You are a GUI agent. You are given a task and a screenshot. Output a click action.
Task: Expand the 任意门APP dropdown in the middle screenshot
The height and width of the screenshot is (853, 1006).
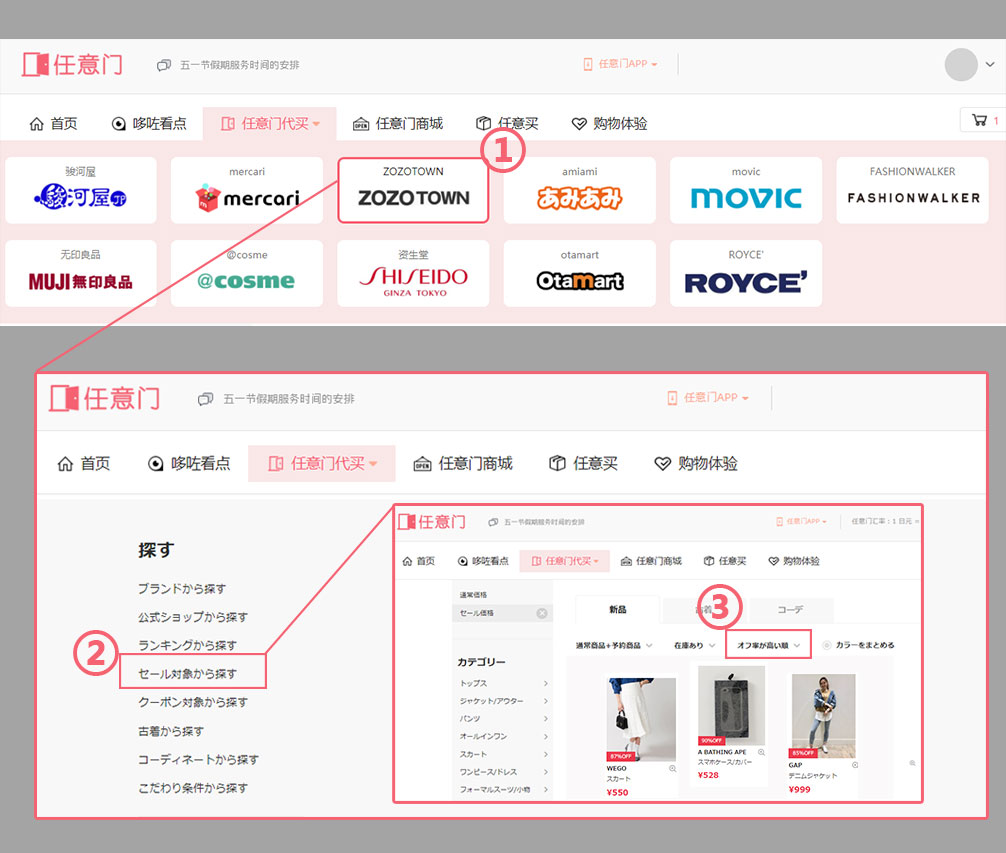[x=708, y=398]
